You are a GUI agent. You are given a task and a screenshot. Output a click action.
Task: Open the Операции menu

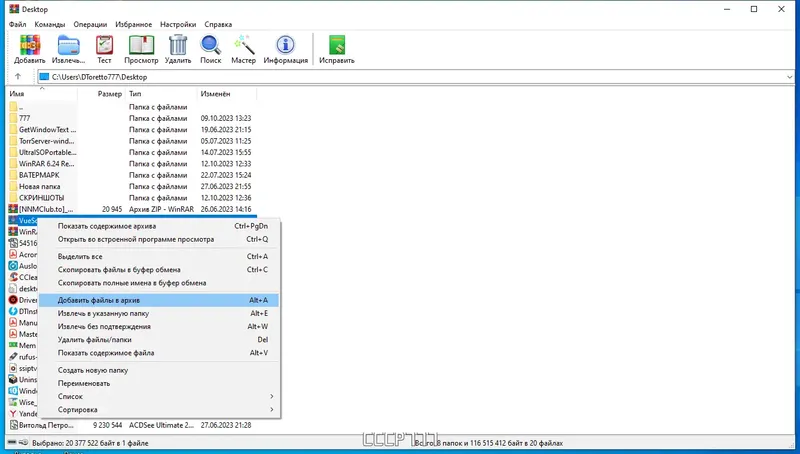[x=90, y=24]
